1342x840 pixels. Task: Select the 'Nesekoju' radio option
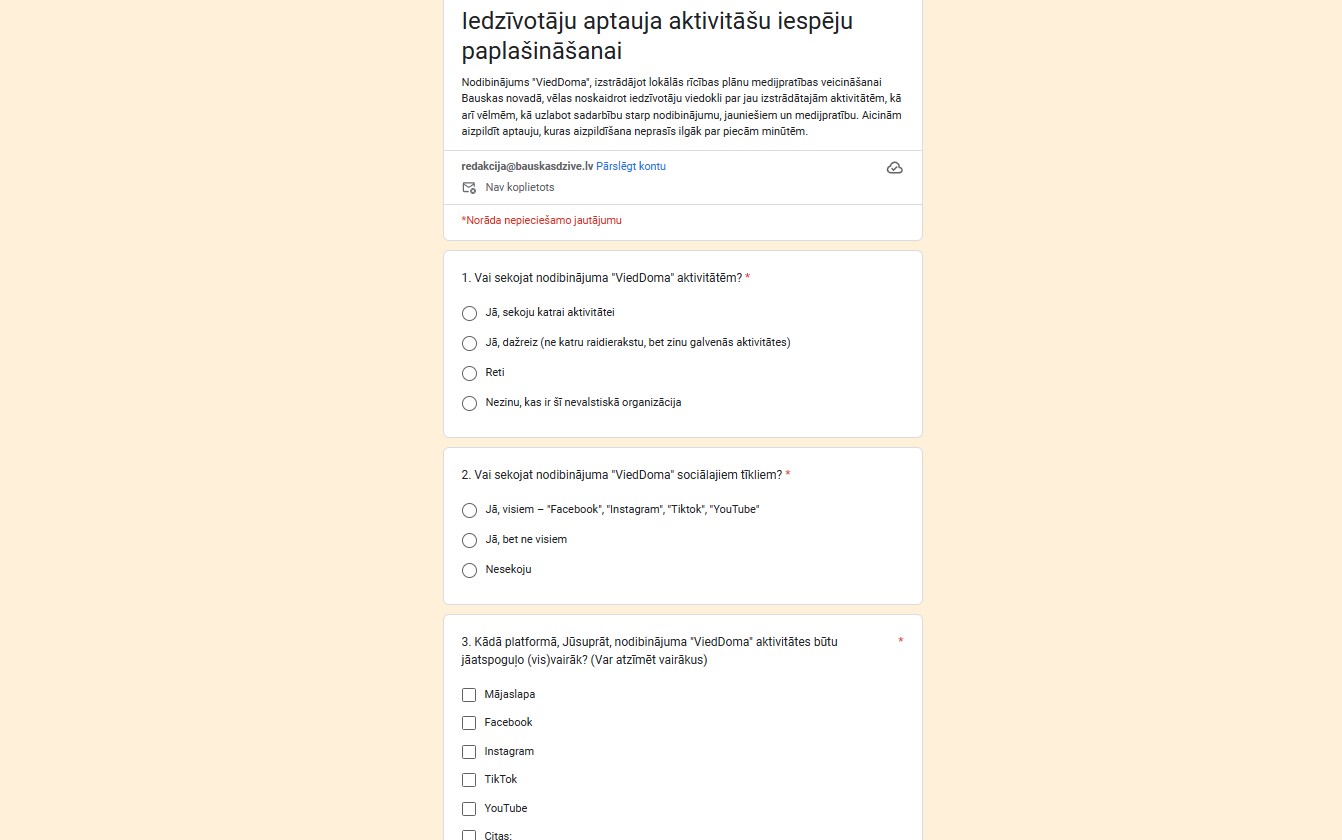coord(469,570)
